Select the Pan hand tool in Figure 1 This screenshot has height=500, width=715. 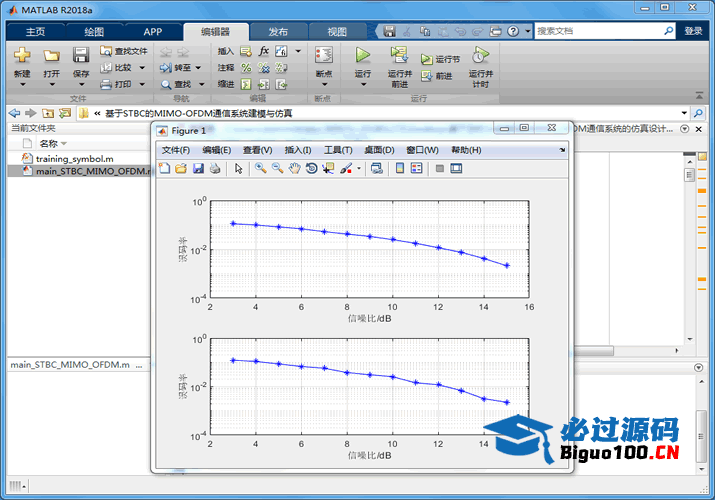tap(295, 168)
